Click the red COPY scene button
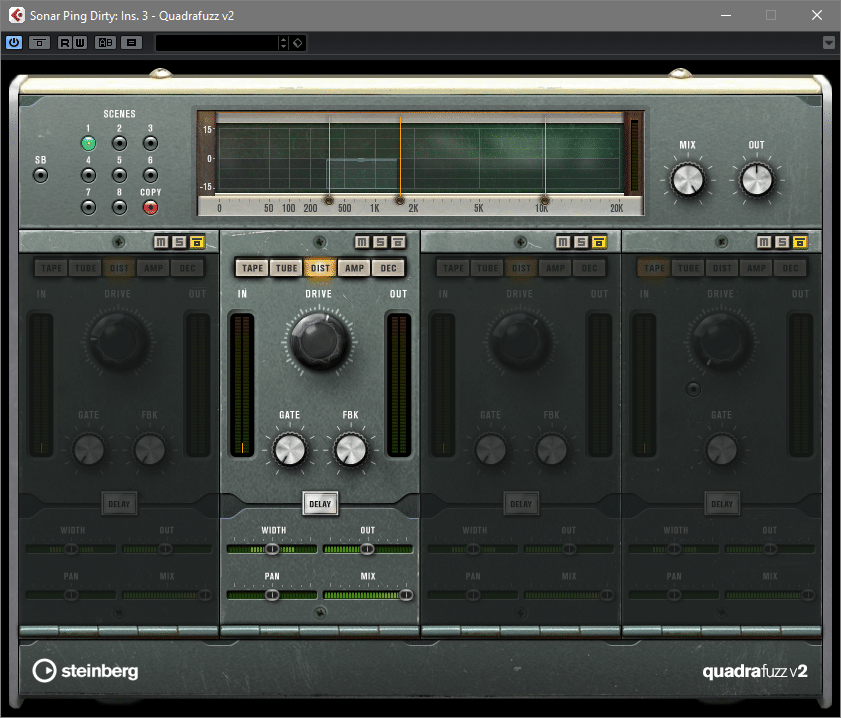 [151, 207]
